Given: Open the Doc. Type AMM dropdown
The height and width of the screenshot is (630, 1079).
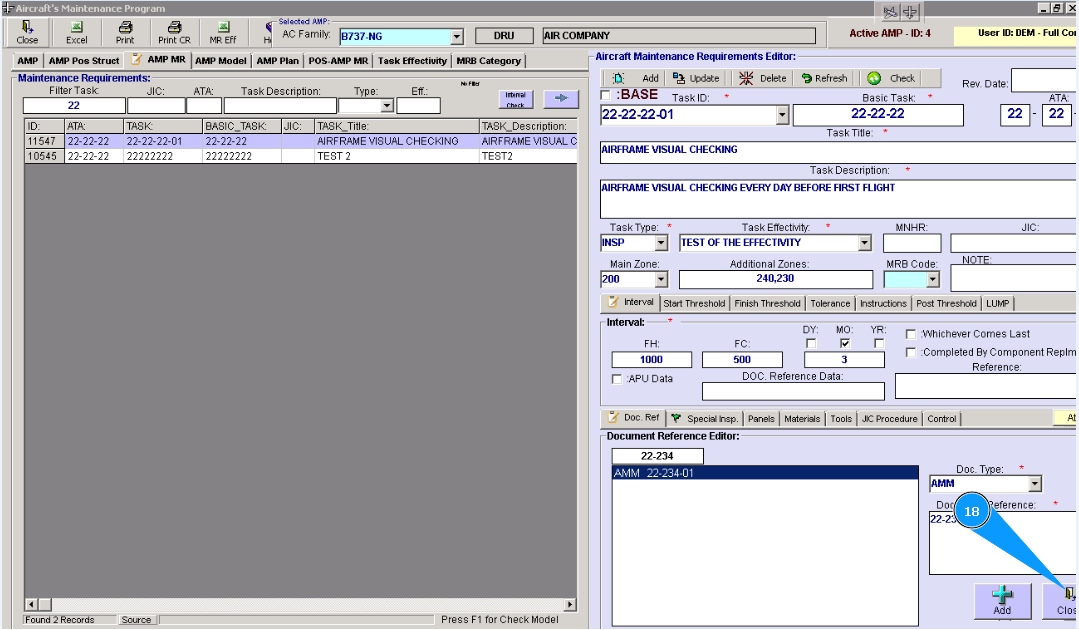Looking at the screenshot, I should pos(1034,484).
